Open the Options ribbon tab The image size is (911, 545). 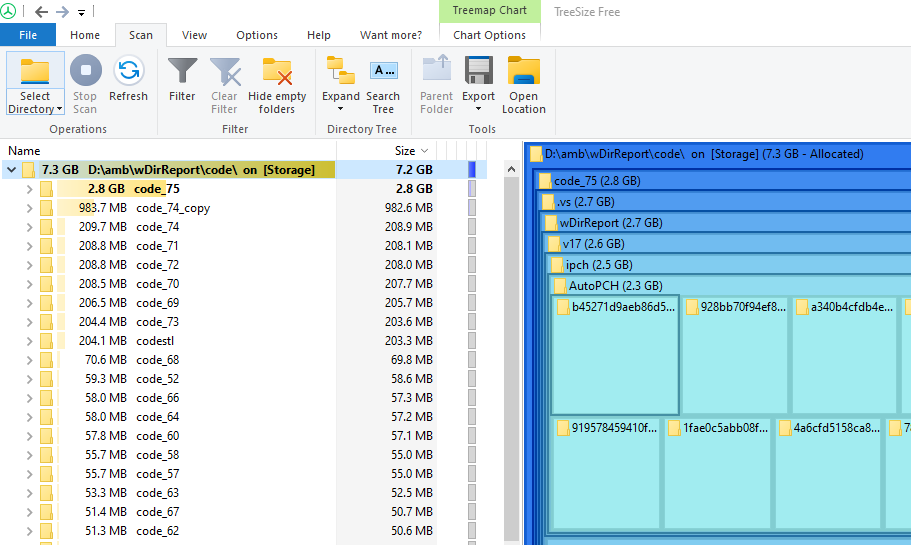[x=257, y=35]
